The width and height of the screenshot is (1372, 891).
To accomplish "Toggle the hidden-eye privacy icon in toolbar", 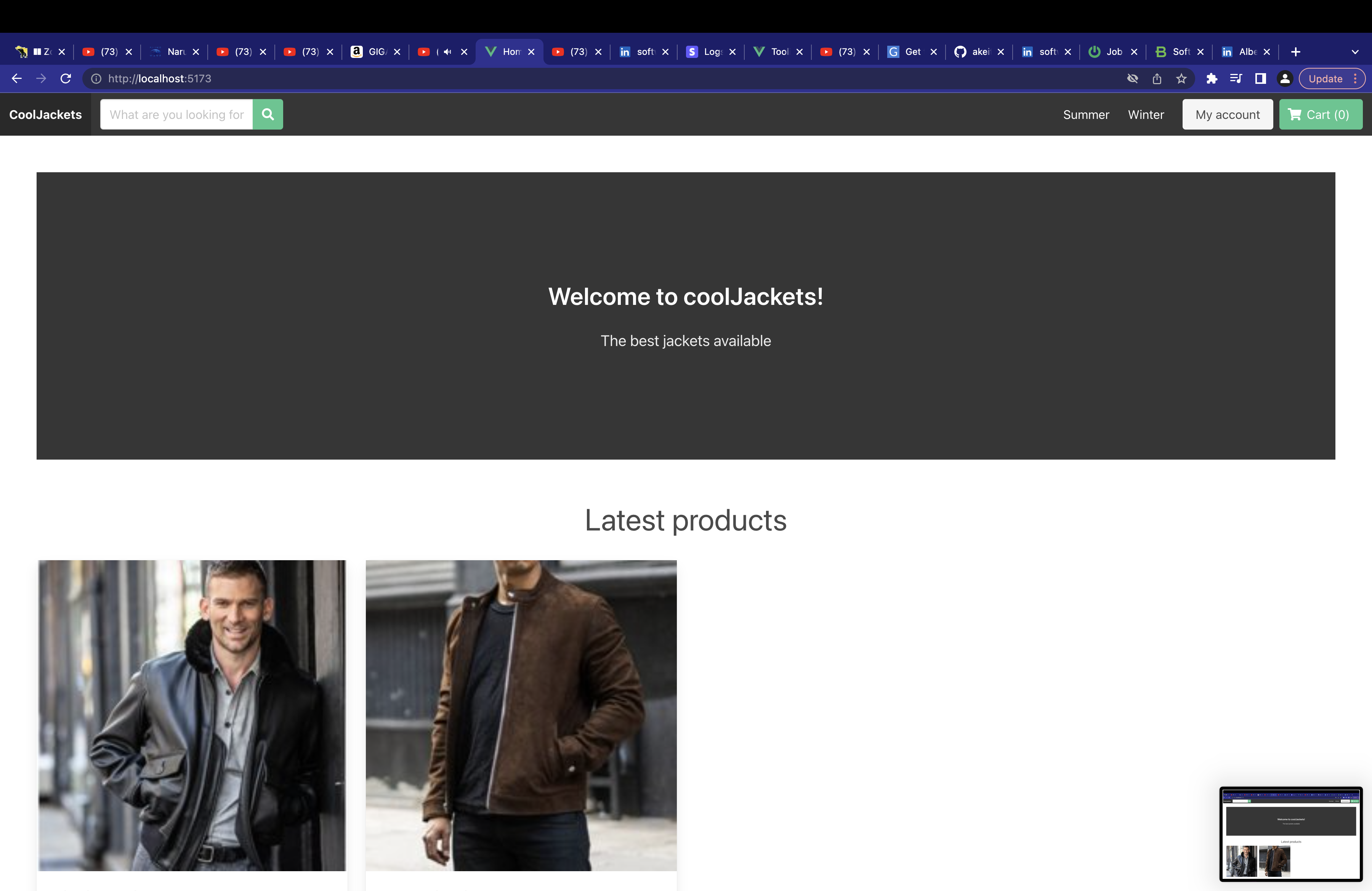I will click(1133, 79).
